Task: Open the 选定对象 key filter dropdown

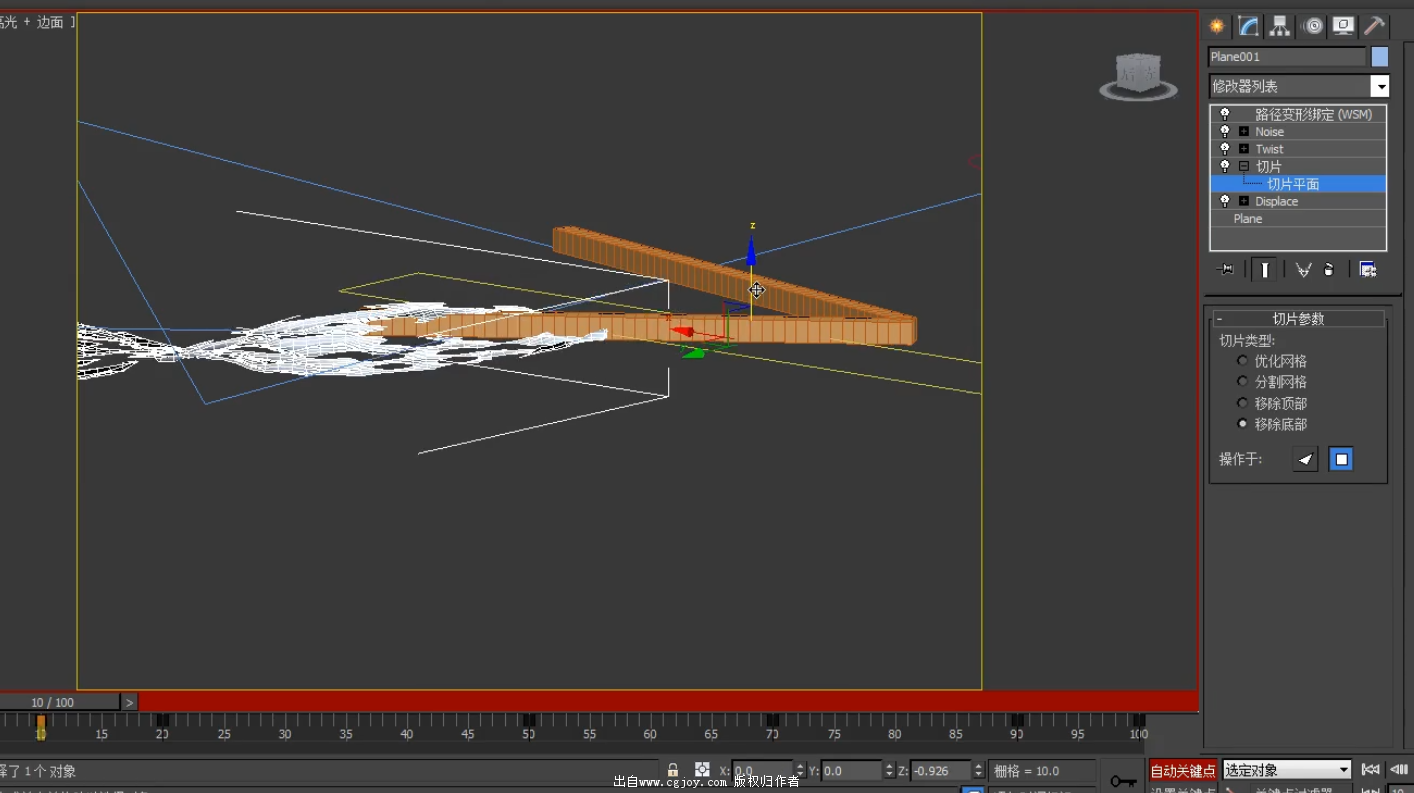Action: click(1287, 770)
